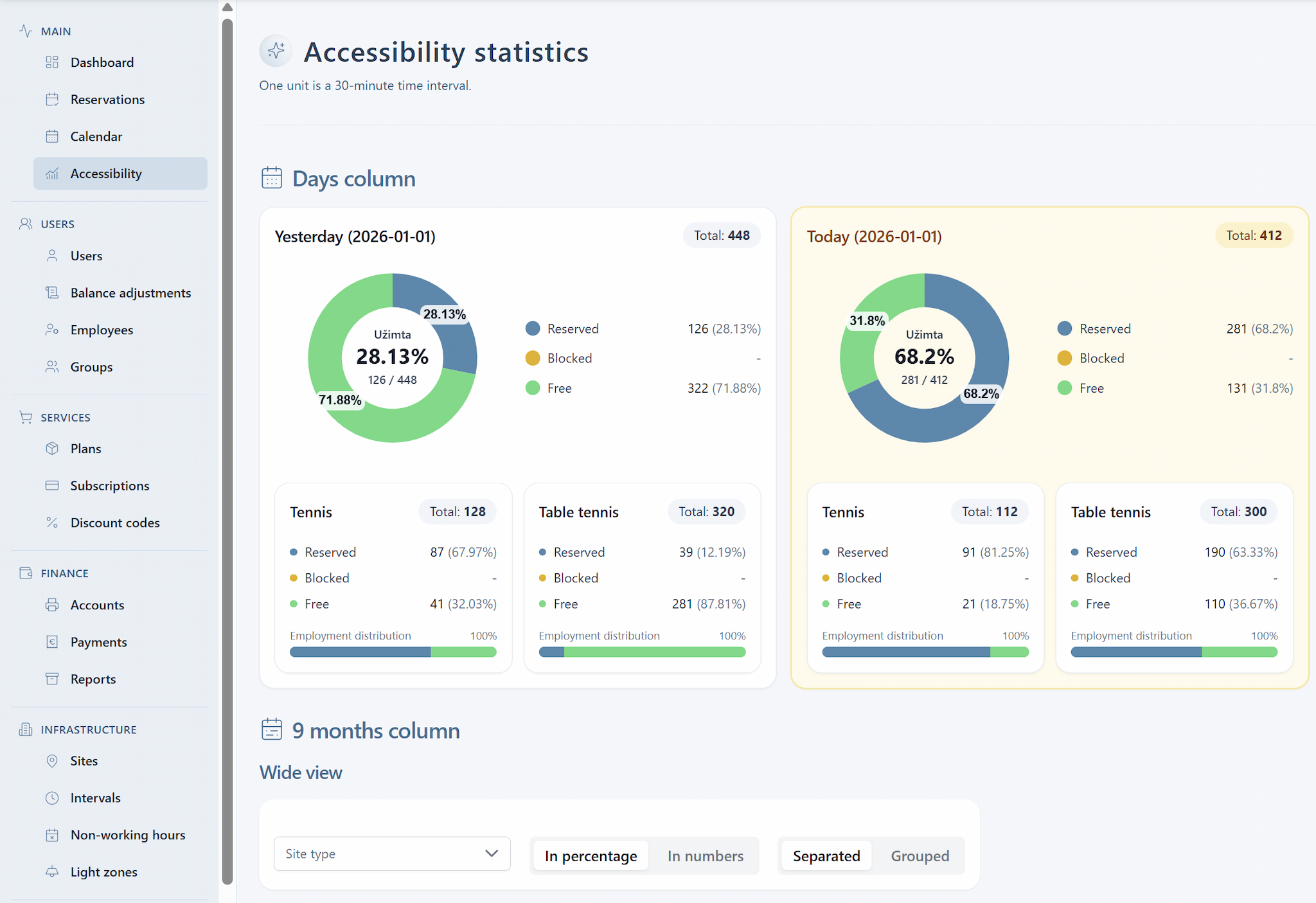
Task: Click the Subscriptions card icon
Action: (52, 486)
